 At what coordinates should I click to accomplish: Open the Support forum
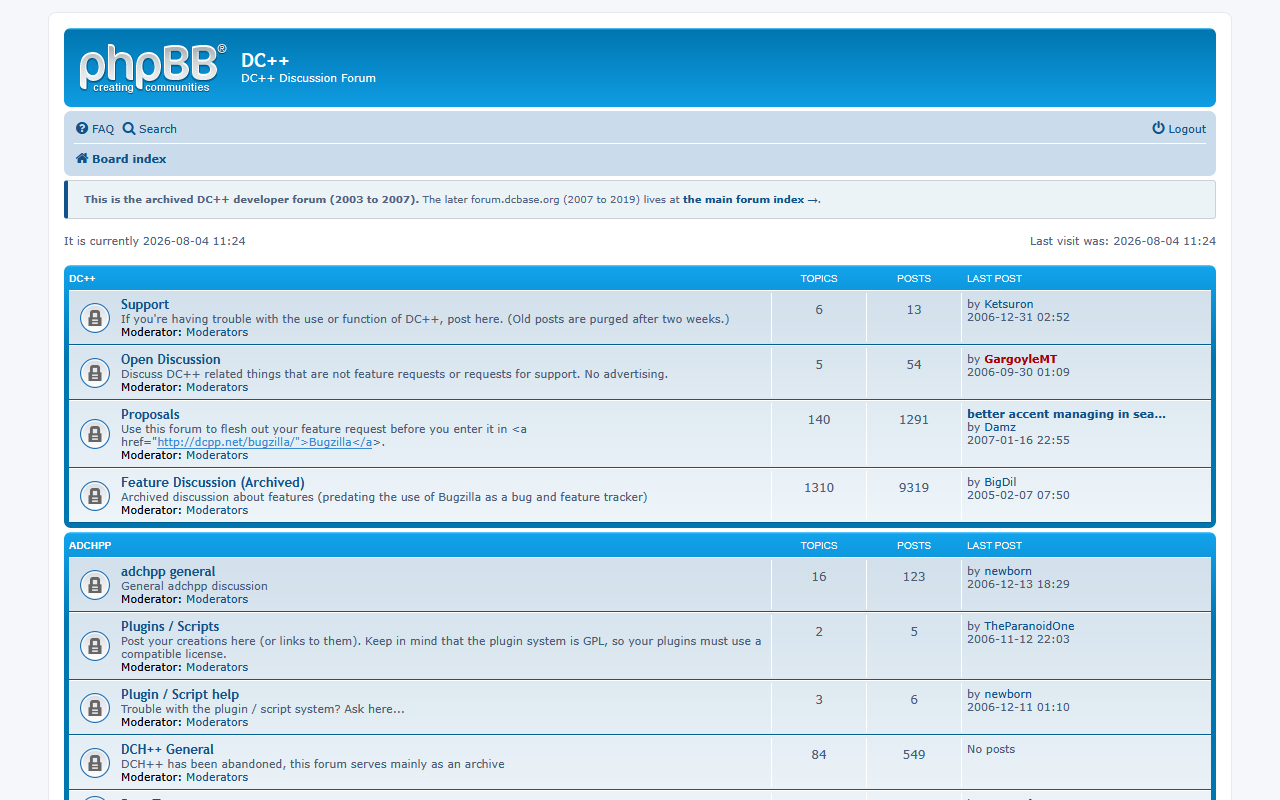click(x=145, y=305)
